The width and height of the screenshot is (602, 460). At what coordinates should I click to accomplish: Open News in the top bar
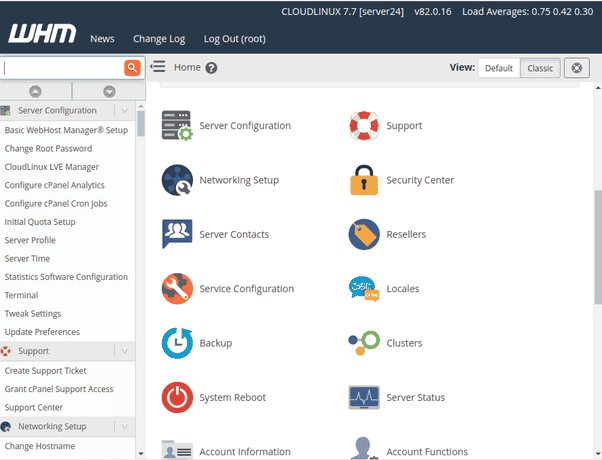(102, 39)
